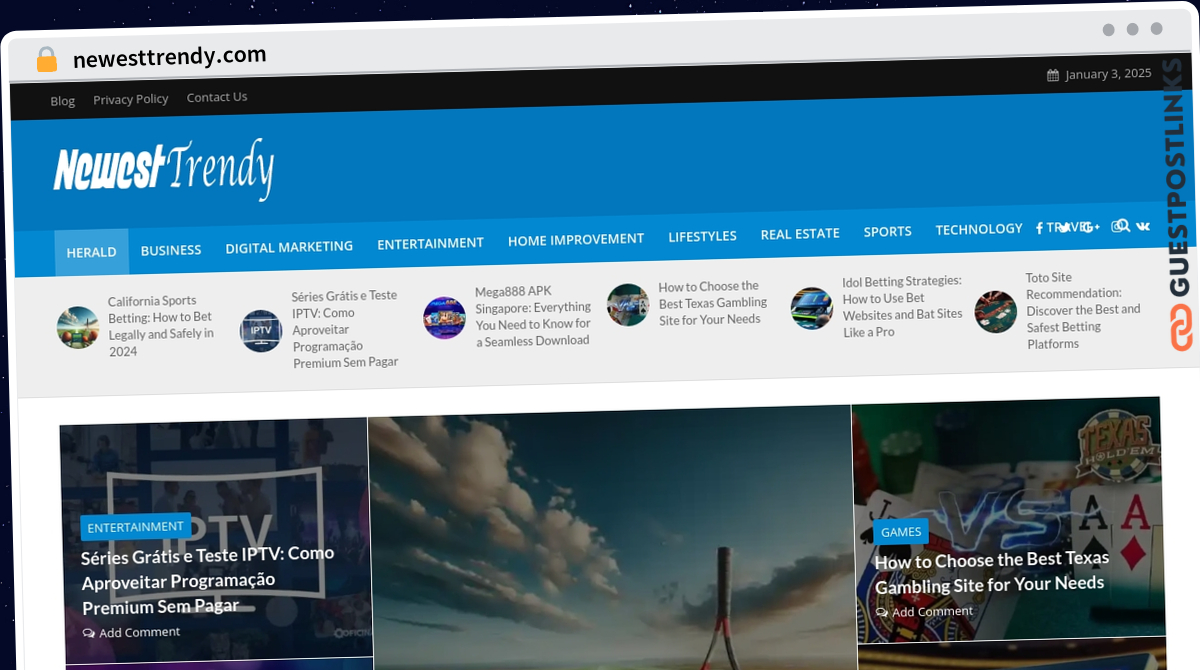Open the Business menu item
This screenshot has height=670, width=1200.
[171, 250]
